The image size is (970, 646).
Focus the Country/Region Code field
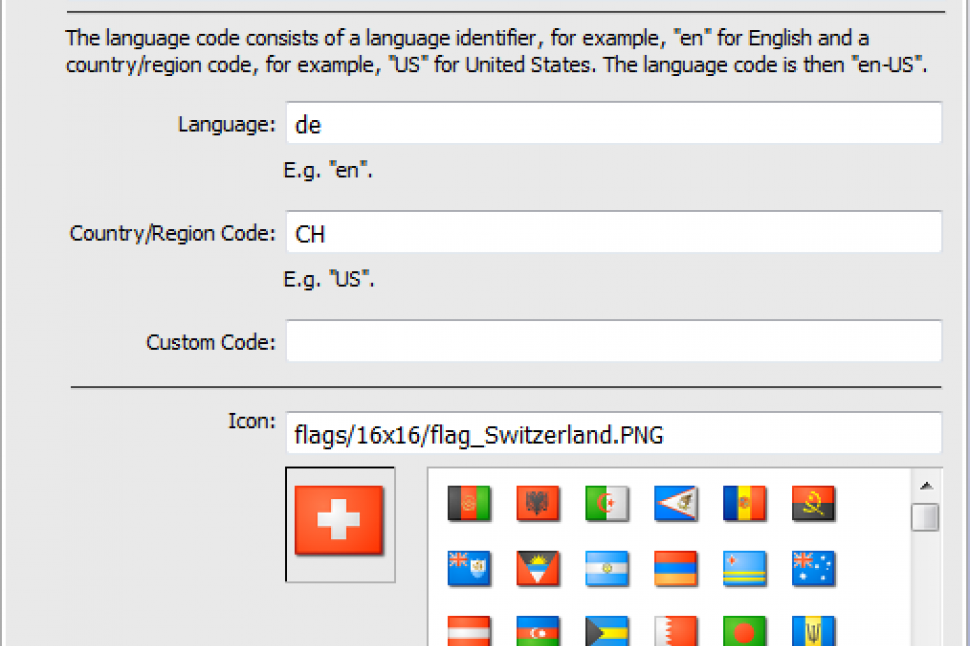(612, 233)
